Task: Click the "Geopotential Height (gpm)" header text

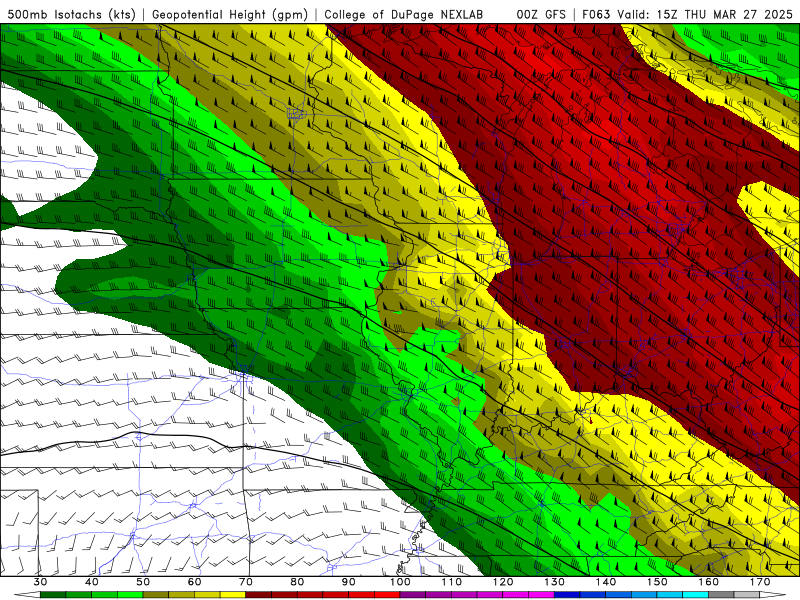Action: (230, 14)
